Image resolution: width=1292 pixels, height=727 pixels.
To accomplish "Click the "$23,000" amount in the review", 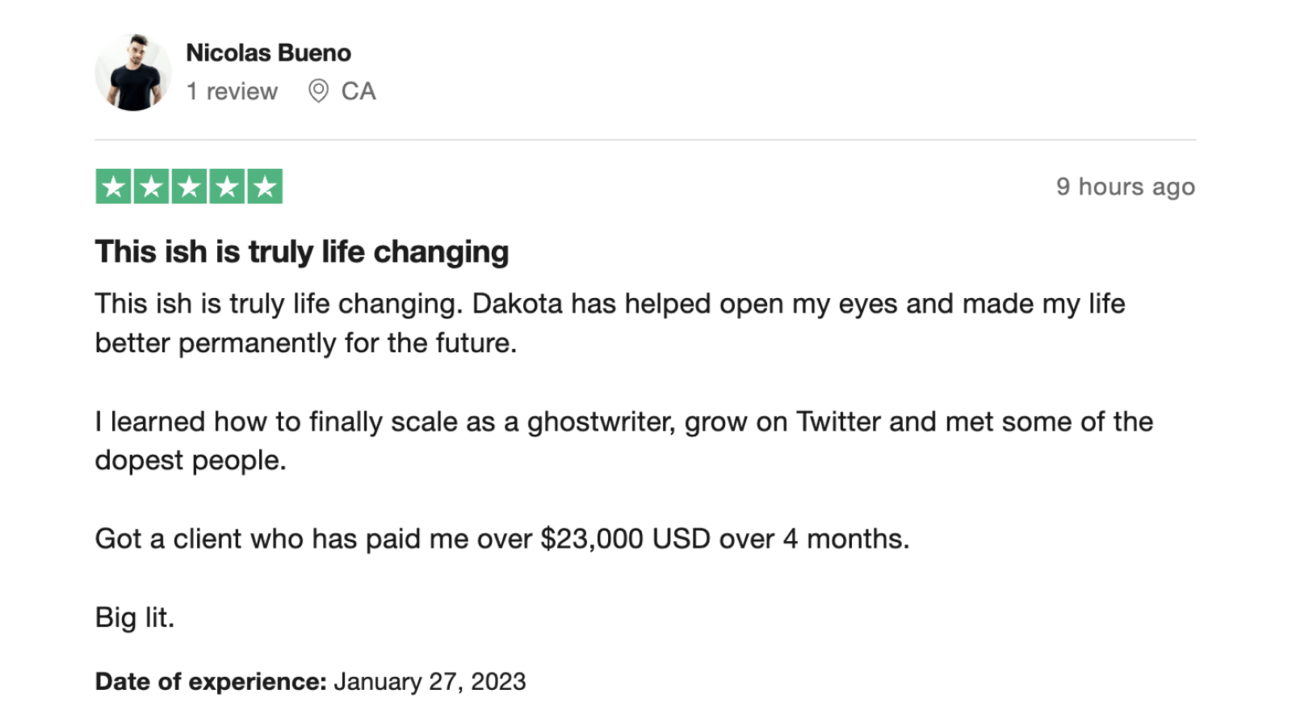I will 593,539.
